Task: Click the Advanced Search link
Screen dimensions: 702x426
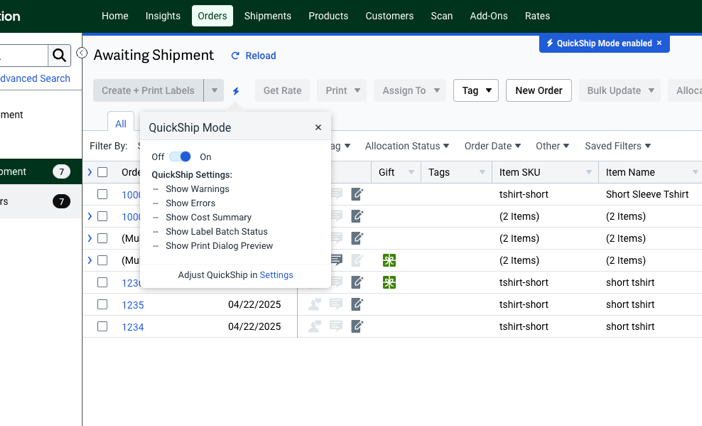Action: (x=35, y=78)
